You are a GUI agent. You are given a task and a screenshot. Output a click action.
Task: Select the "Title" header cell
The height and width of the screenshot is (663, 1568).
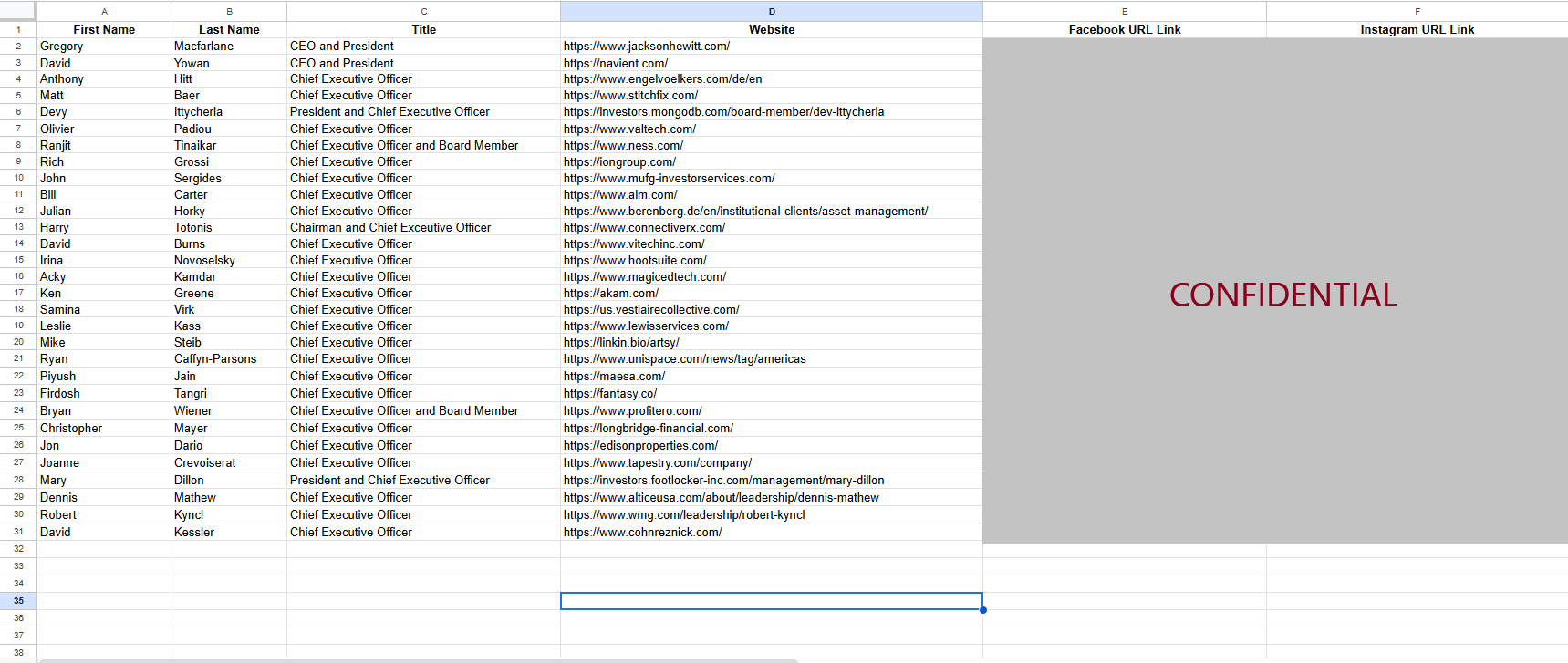point(423,29)
